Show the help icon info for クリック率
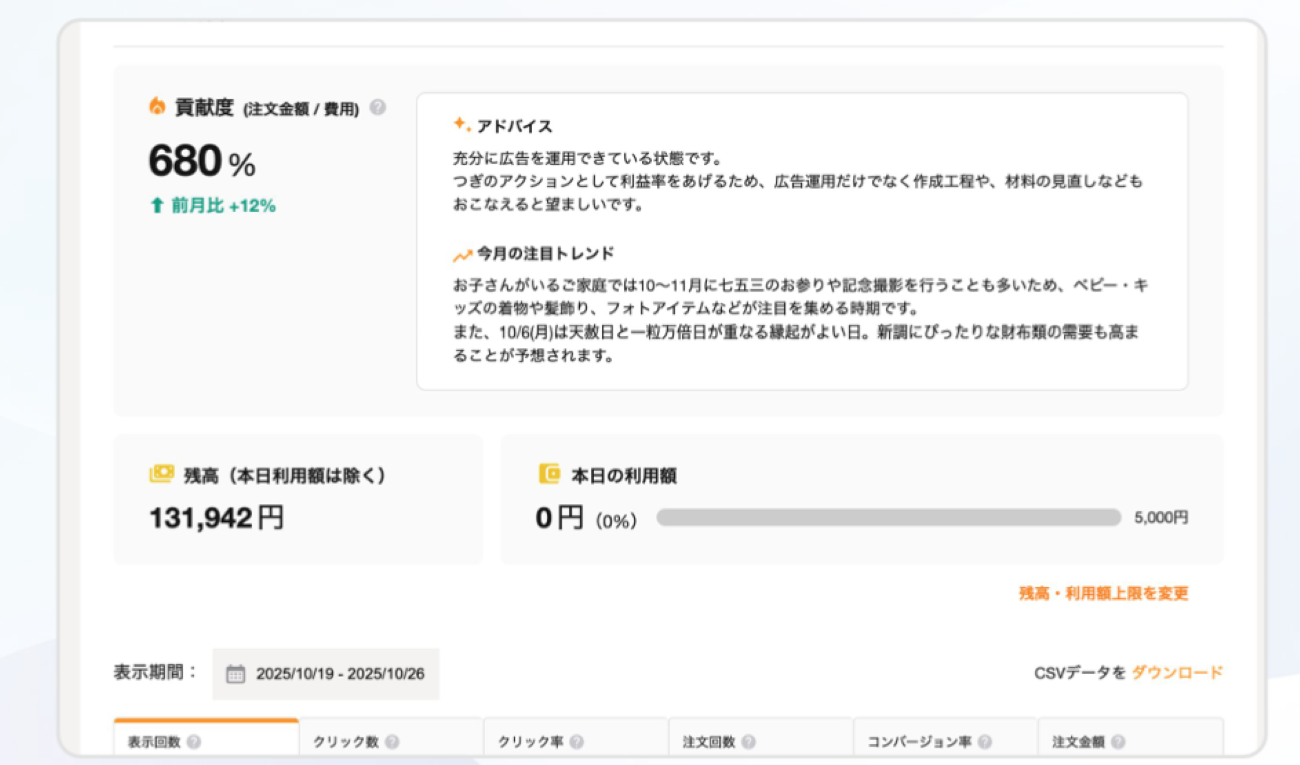 click(x=576, y=742)
